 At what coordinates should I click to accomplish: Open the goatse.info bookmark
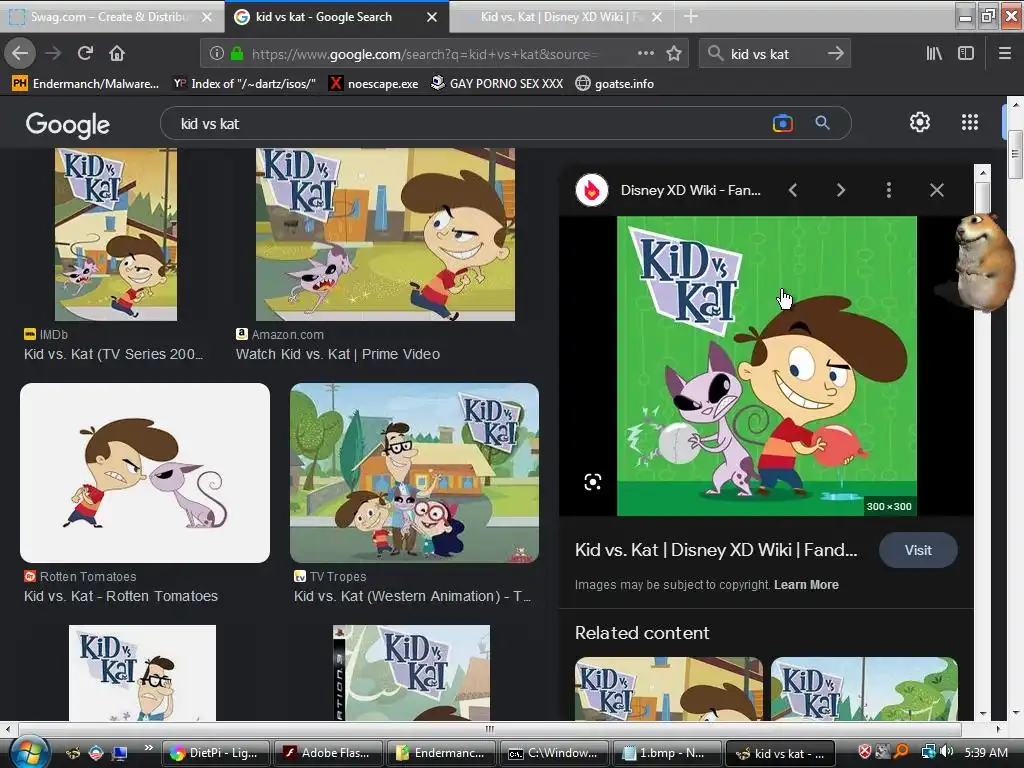615,84
